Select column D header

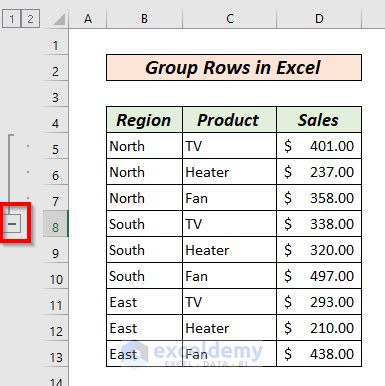pyautogui.click(x=319, y=19)
